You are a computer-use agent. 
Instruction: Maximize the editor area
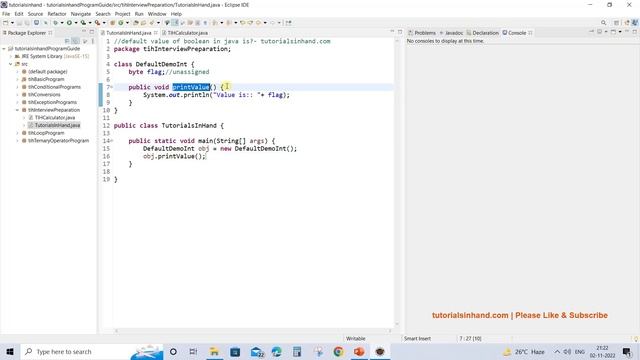[x=400, y=32]
